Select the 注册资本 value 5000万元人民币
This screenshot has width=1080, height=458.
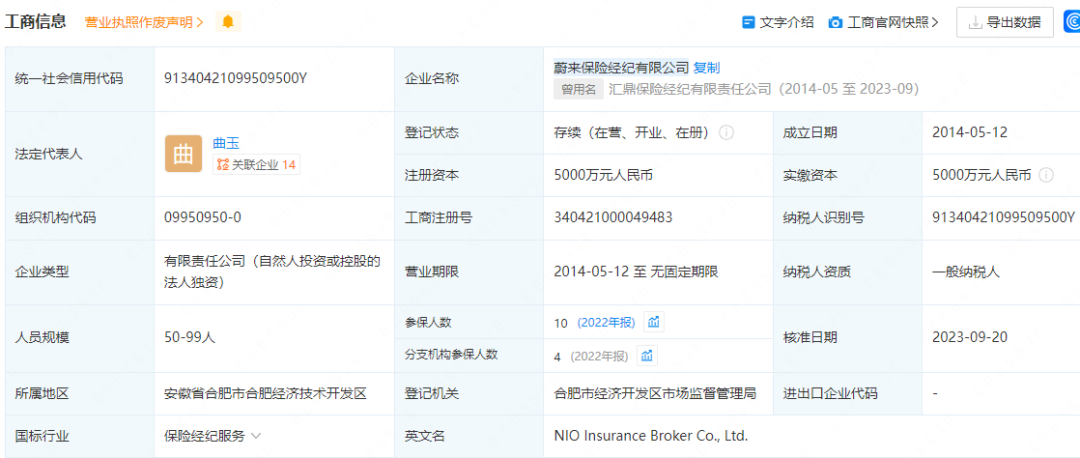[603, 176]
